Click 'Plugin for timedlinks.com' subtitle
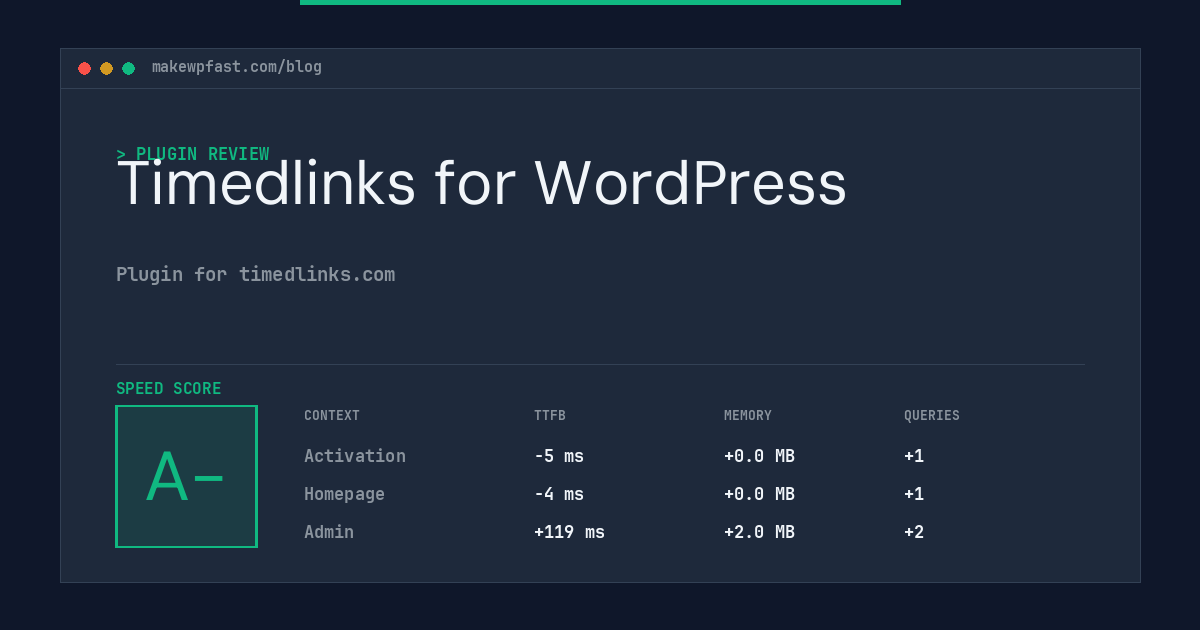Image resolution: width=1200 pixels, height=630 pixels. point(256,274)
